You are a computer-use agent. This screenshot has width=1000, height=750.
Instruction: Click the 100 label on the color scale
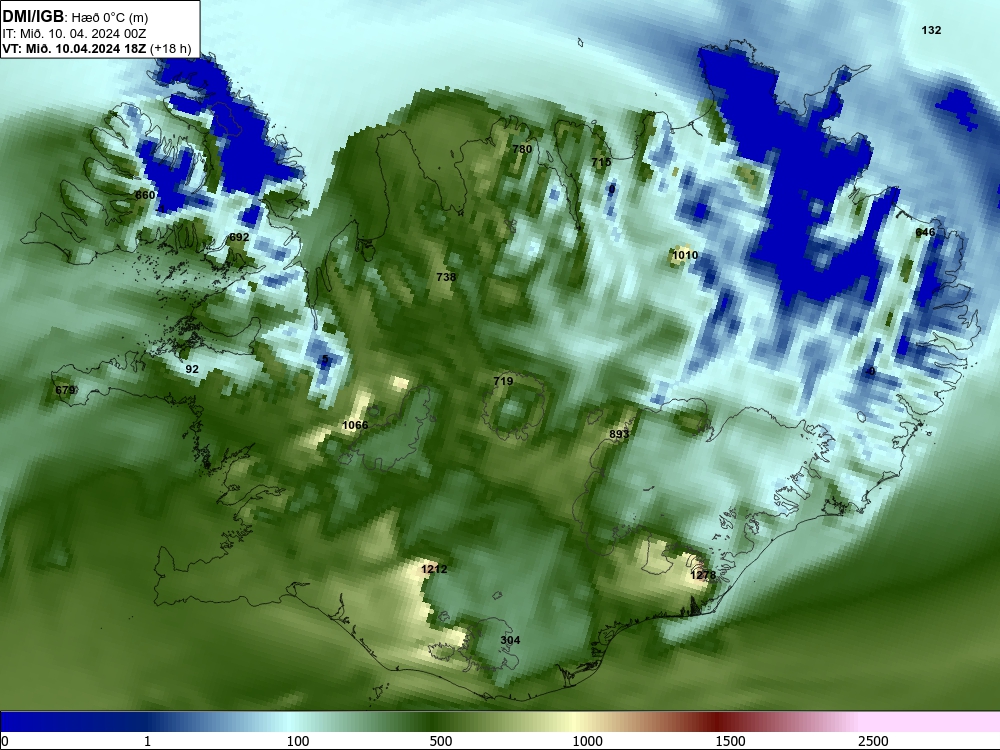pos(298,741)
